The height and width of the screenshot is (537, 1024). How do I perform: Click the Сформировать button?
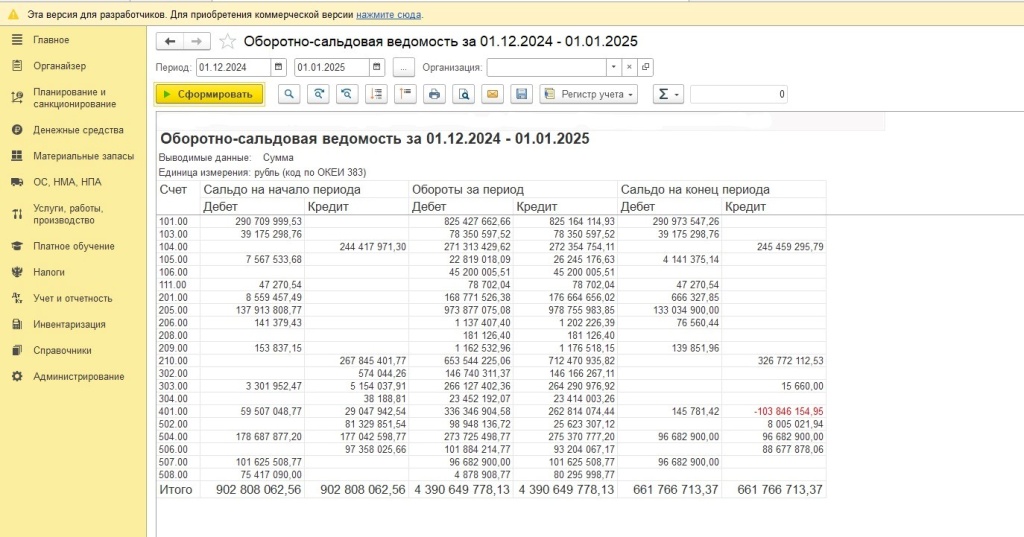click(x=210, y=94)
